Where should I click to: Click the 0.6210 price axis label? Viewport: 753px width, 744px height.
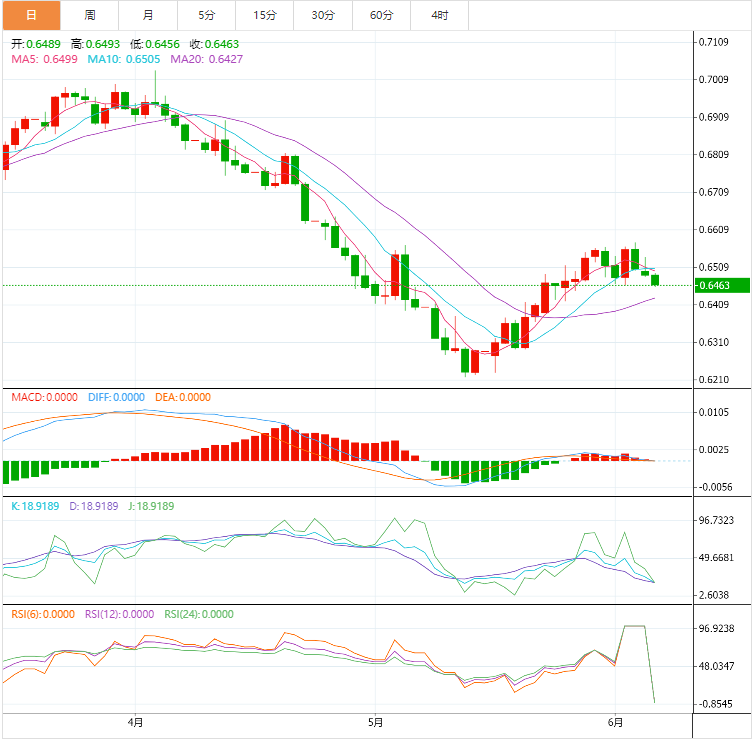[x=714, y=380]
